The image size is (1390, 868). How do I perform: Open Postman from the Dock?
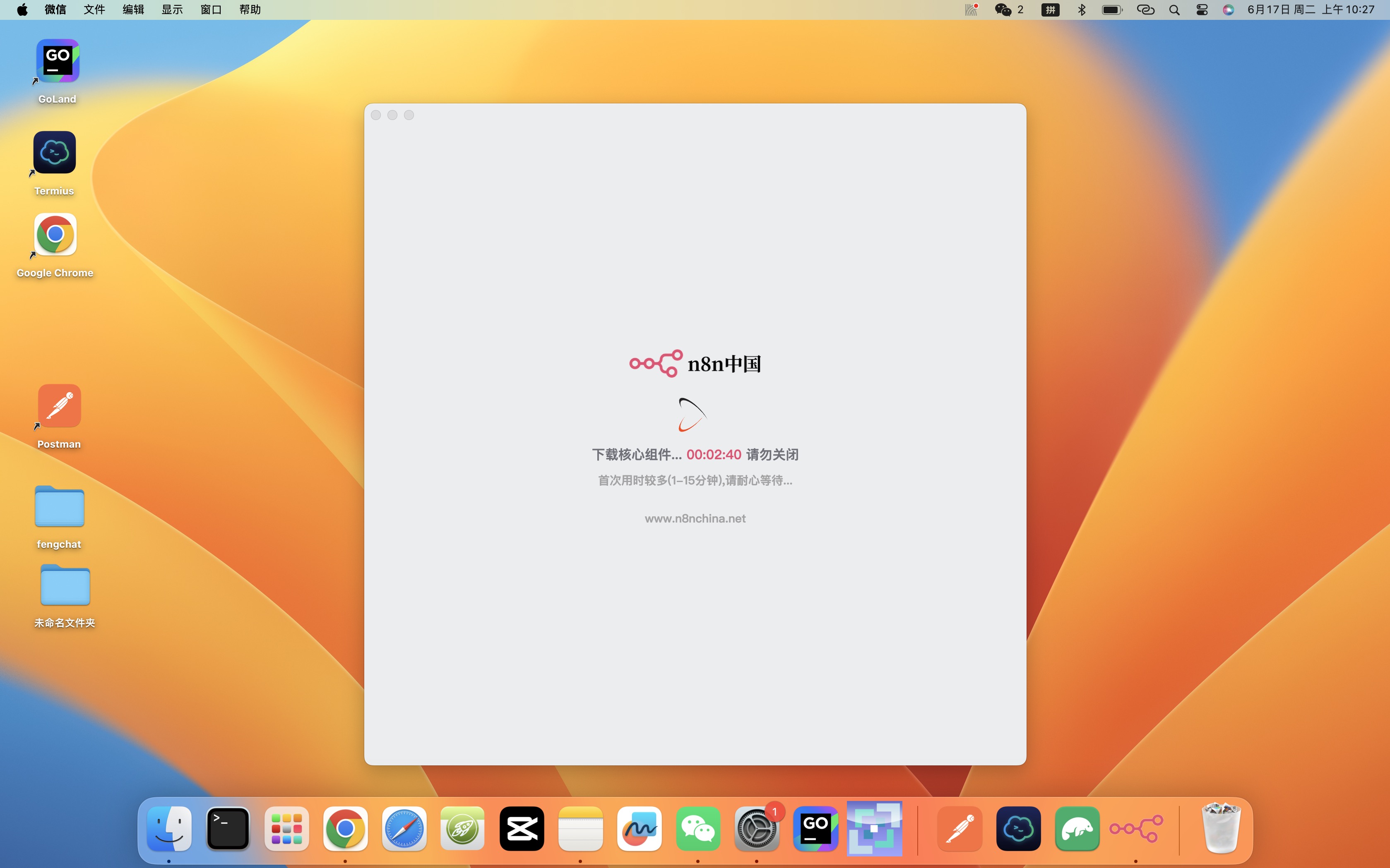960,828
